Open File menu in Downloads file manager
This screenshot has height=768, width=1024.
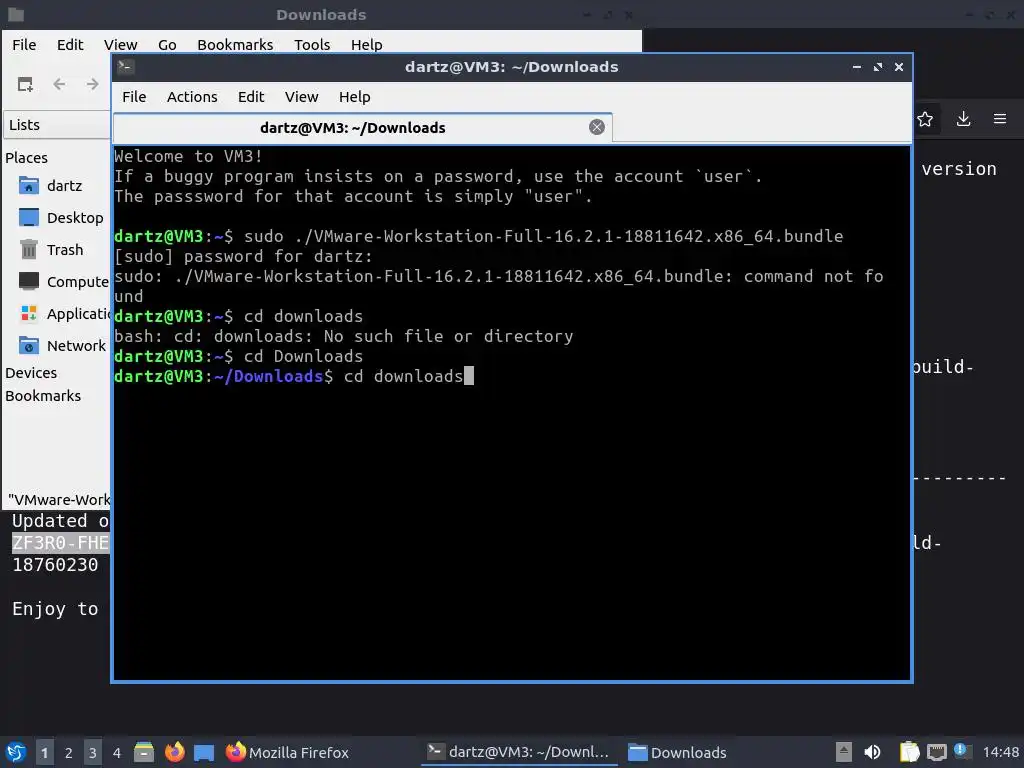[24, 44]
